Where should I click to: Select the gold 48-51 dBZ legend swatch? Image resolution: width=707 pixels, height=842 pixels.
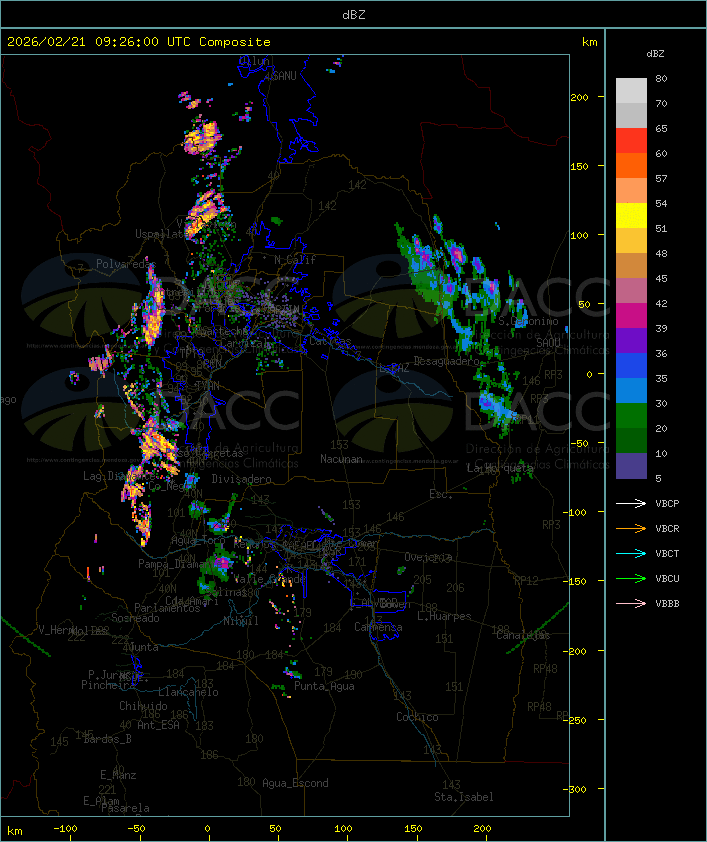click(x=631, y=241)
